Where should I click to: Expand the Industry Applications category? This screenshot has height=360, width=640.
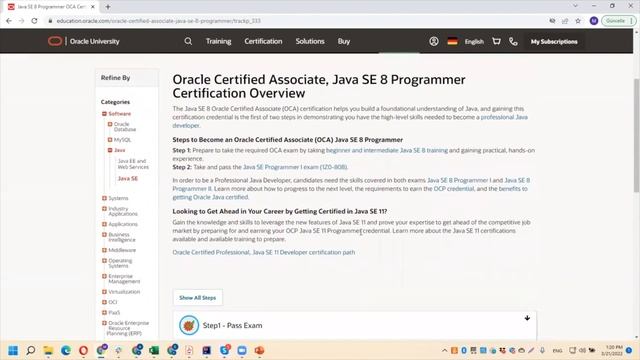click(104, 209)
